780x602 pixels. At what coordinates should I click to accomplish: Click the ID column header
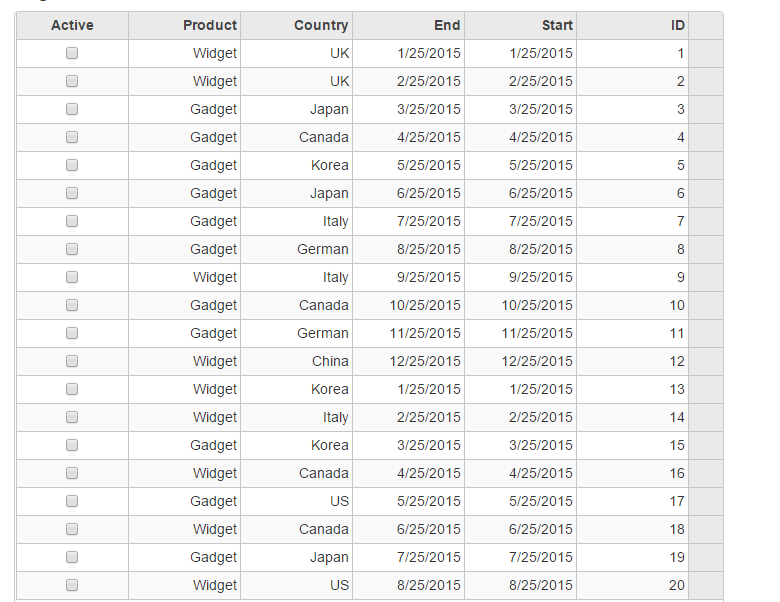(x=633, y=26)
